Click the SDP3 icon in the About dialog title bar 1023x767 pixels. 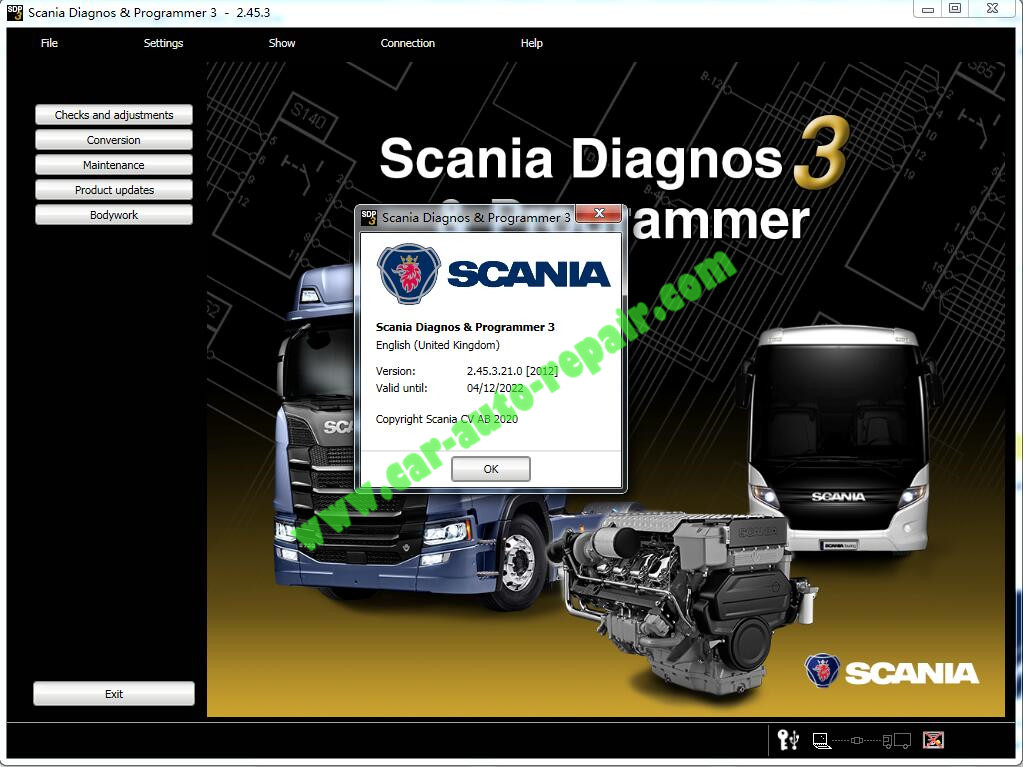(369, 217)
